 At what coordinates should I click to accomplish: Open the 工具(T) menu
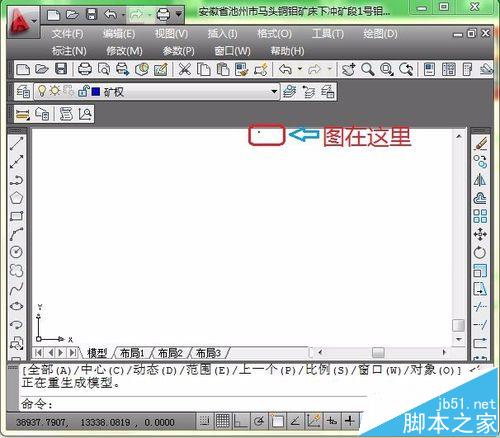(328, 34)
